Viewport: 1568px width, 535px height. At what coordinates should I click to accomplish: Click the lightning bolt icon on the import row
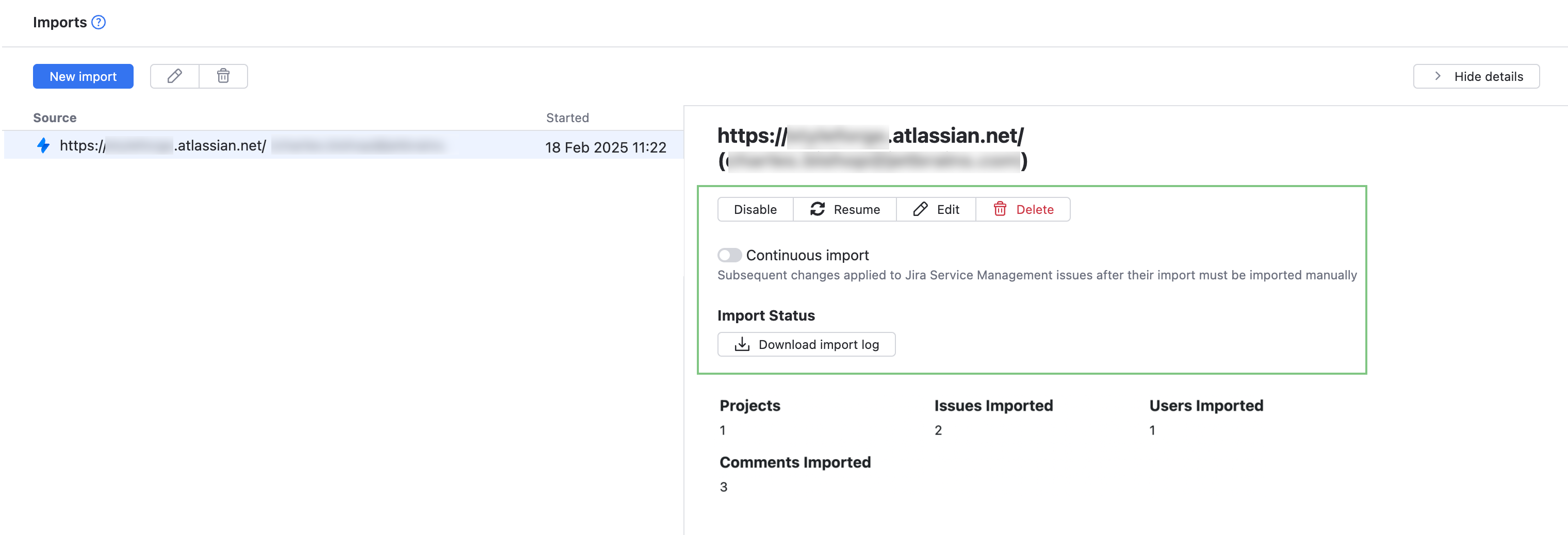pyautogui.click(x=43, y=146)
